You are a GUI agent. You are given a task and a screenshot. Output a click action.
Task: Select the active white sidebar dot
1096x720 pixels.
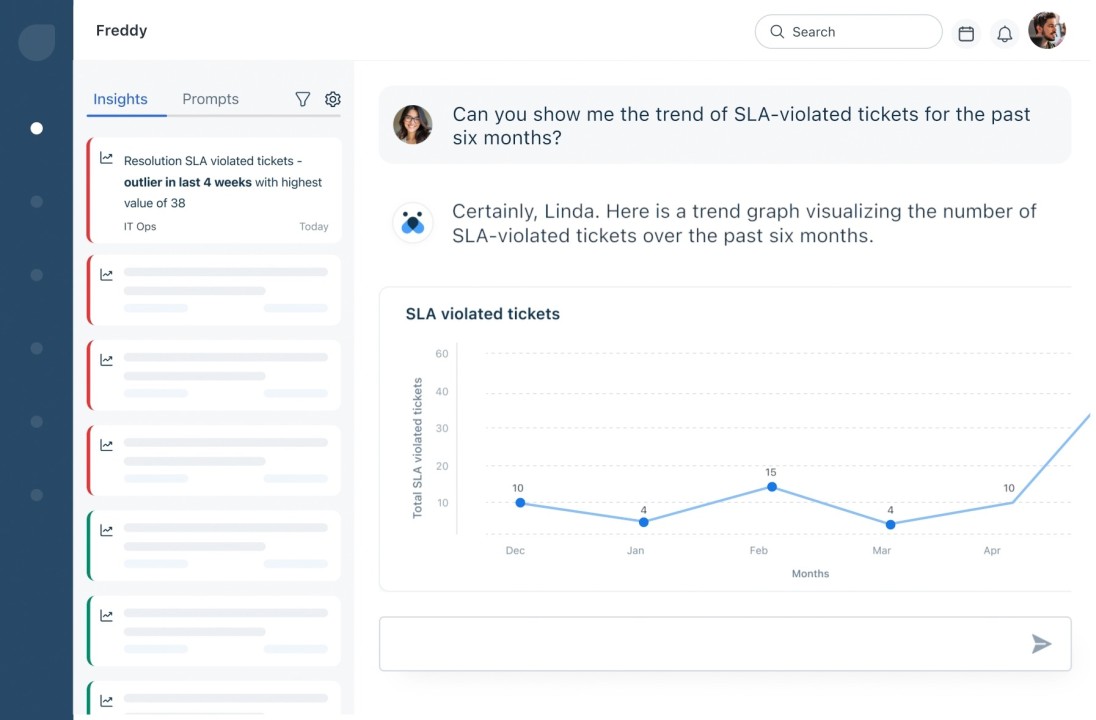point(37,128)
